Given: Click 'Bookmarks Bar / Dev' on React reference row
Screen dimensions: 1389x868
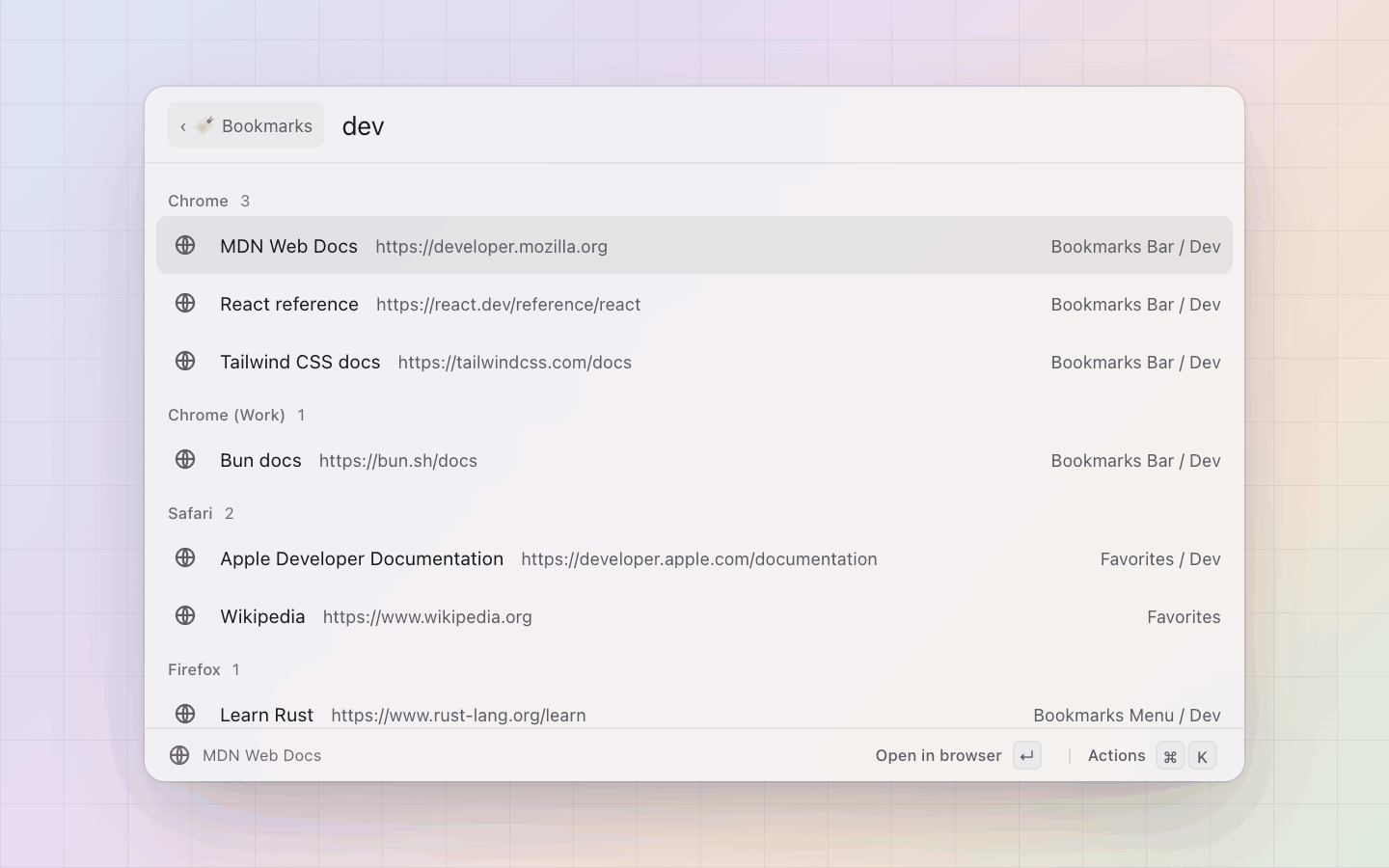Looking at the screenshot, I should [1135, 304].
